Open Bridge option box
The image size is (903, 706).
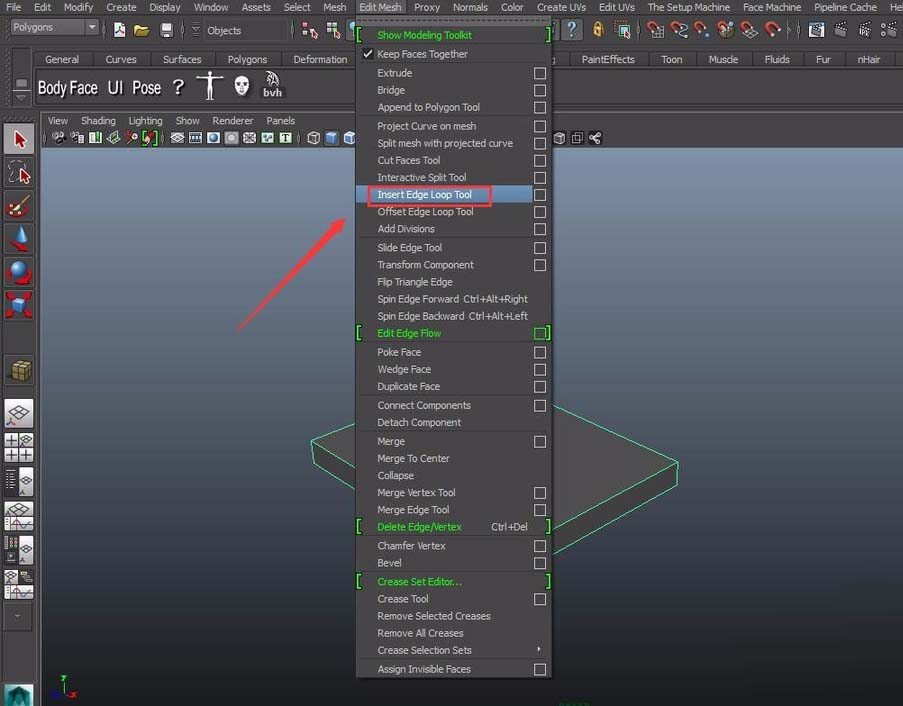540,90
